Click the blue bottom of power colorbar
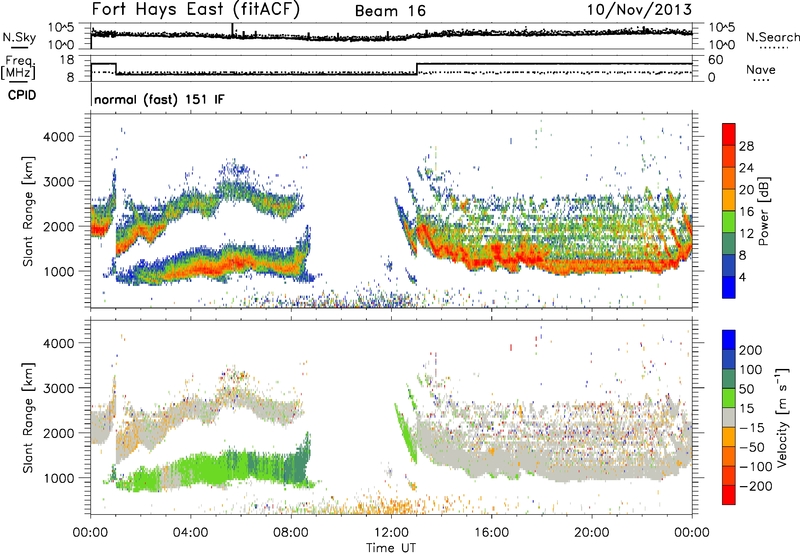The height and width of the screenshot is (554, 800). click(x=729, y=287)
